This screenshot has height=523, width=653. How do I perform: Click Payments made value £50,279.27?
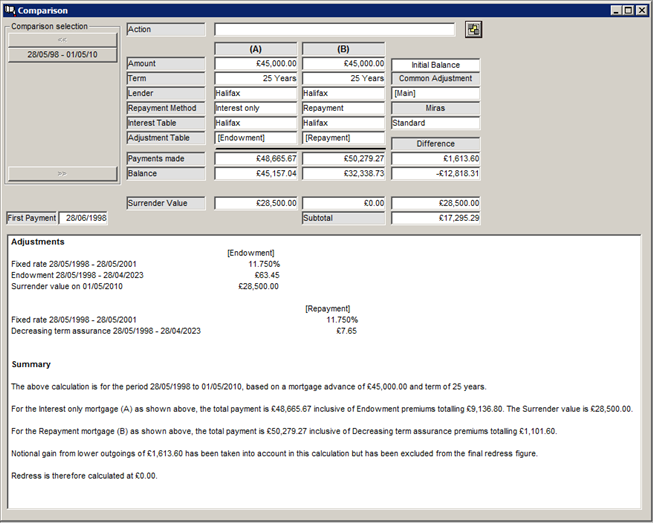click(343, 159)
